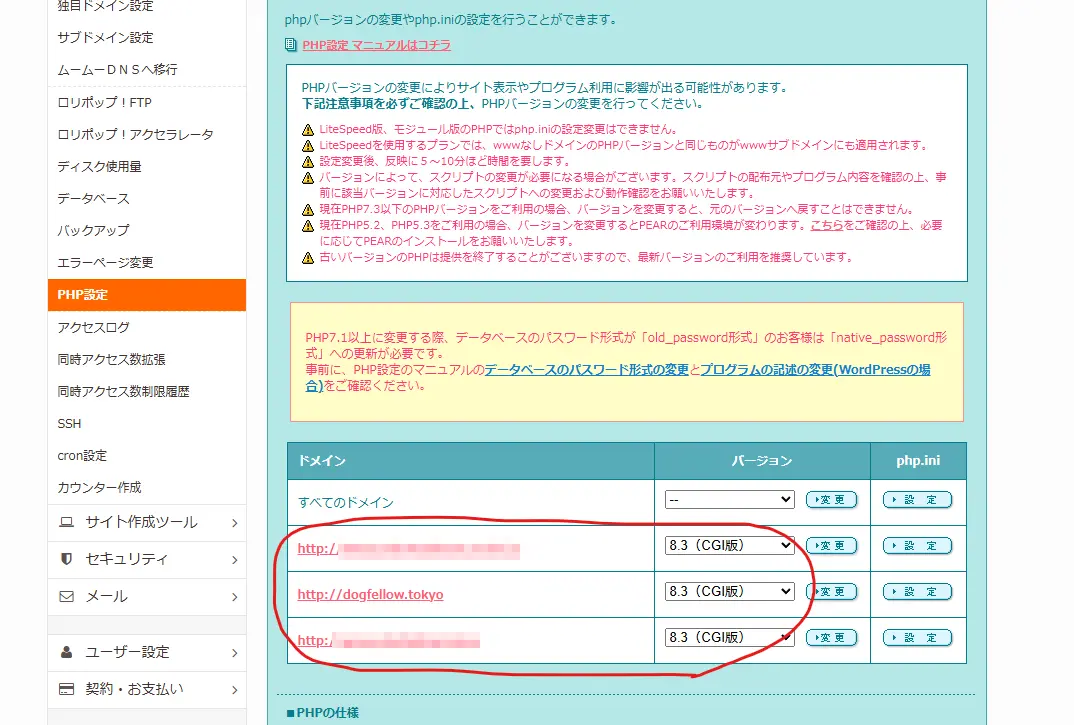
Task: Expand the セキュリティ sidebar section chevron
Action: [x=234, y=559]
